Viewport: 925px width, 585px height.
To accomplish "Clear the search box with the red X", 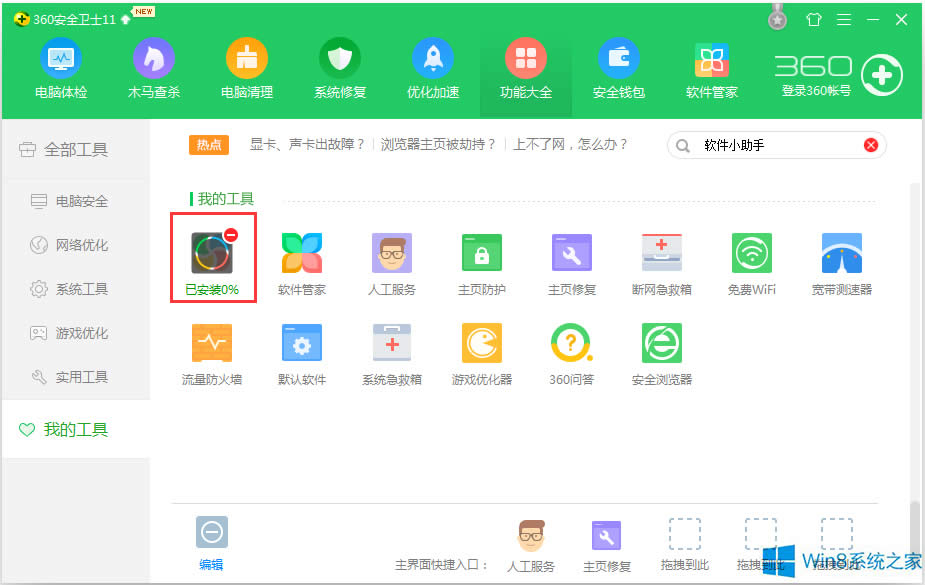I will 869,144.
